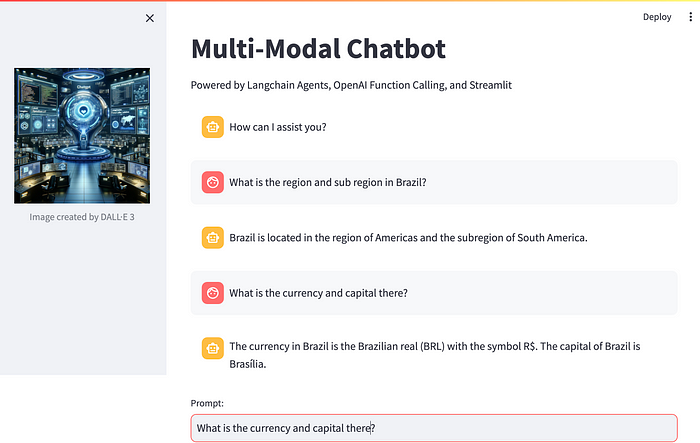
Task: Select the 'currency and capital there?' chat message
Action: [318, 293]
